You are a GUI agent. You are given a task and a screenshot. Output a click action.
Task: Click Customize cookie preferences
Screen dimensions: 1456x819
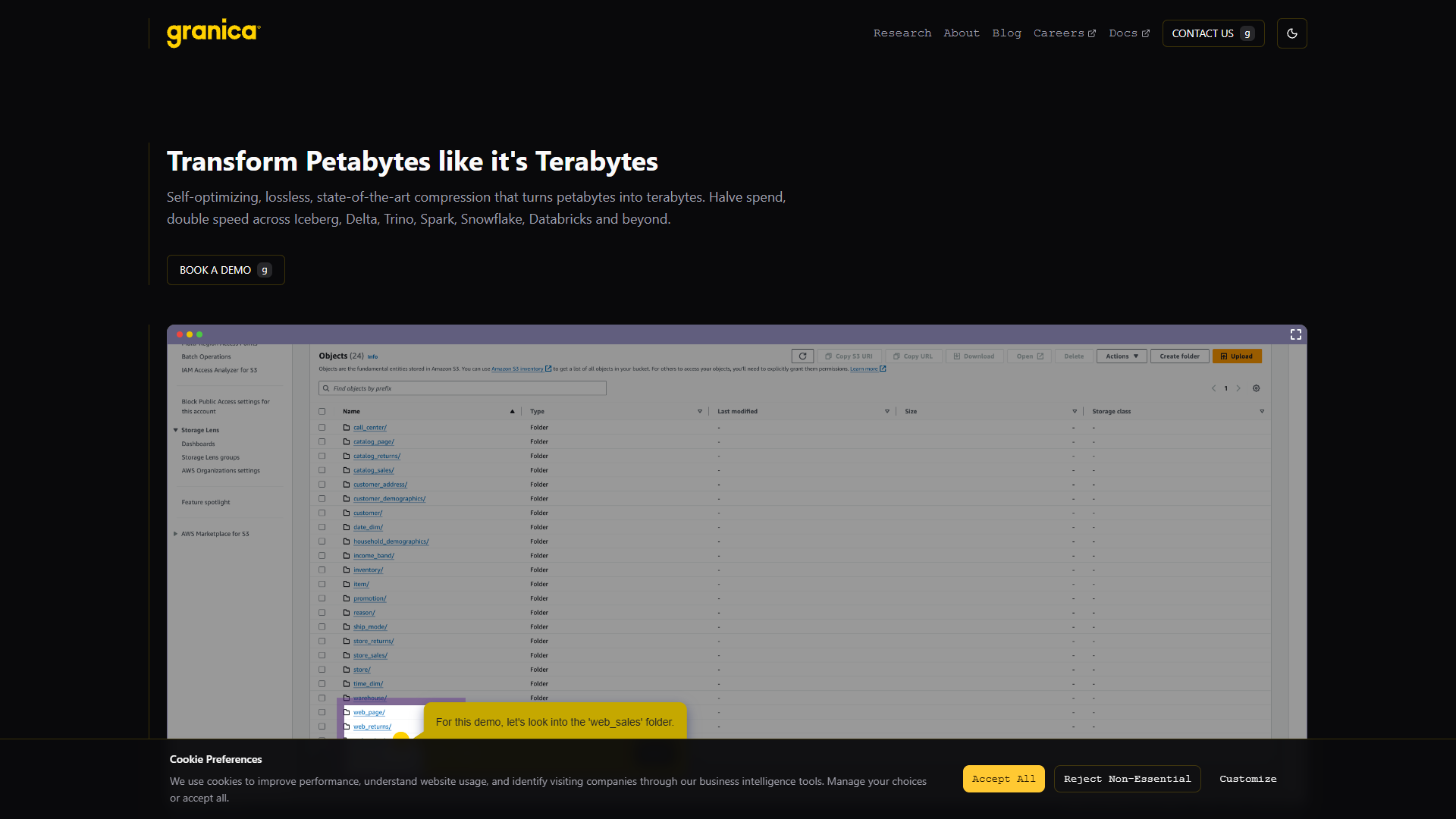[1247, 779]
